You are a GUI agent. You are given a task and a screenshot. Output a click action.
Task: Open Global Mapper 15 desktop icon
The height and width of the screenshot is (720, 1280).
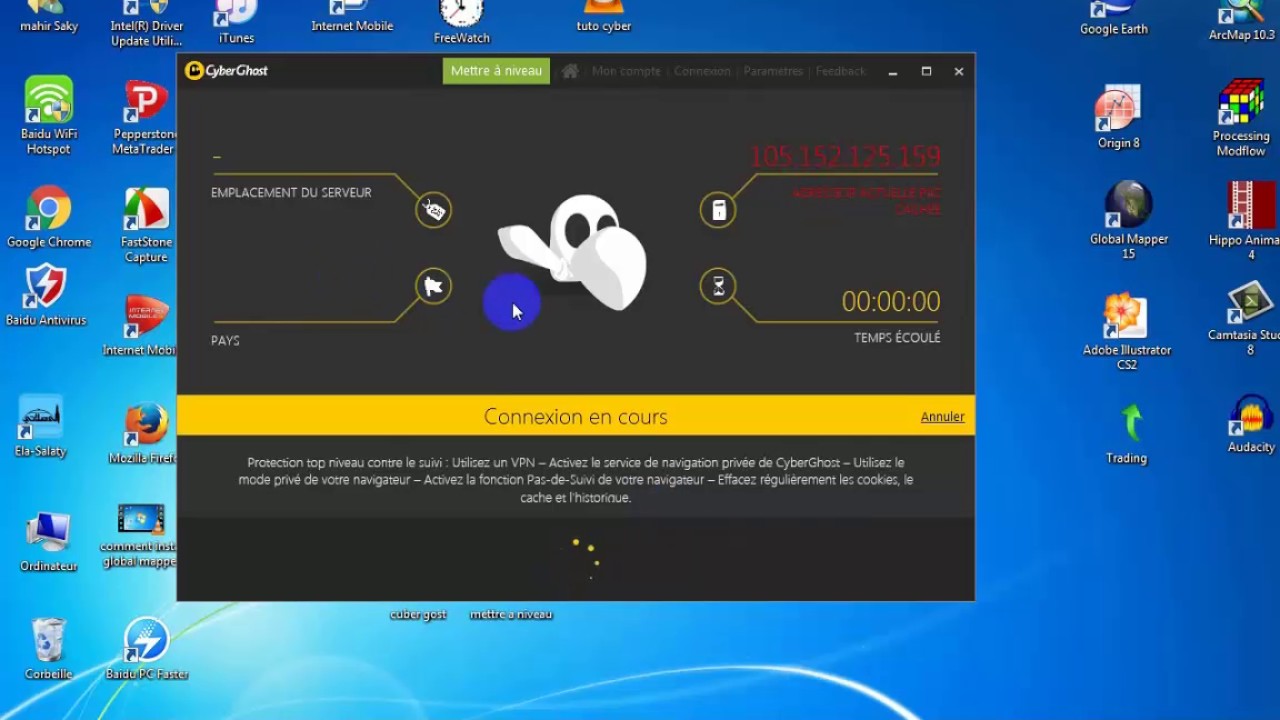(1128, 220)
